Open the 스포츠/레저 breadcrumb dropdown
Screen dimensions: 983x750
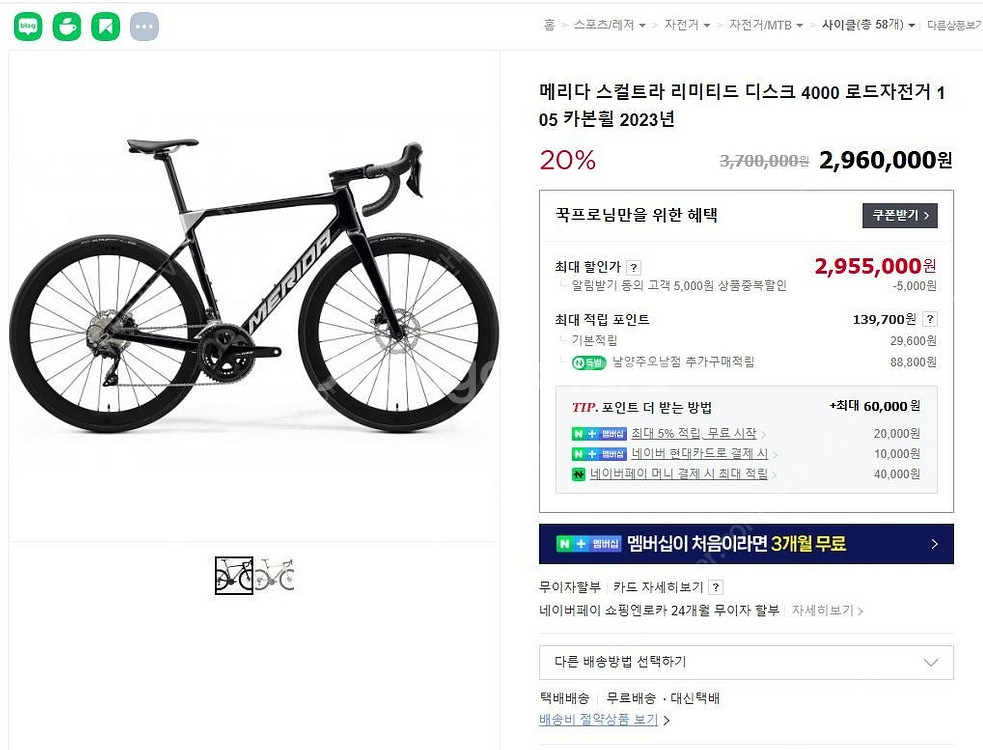pyautogui.click(x=609, y=25)
